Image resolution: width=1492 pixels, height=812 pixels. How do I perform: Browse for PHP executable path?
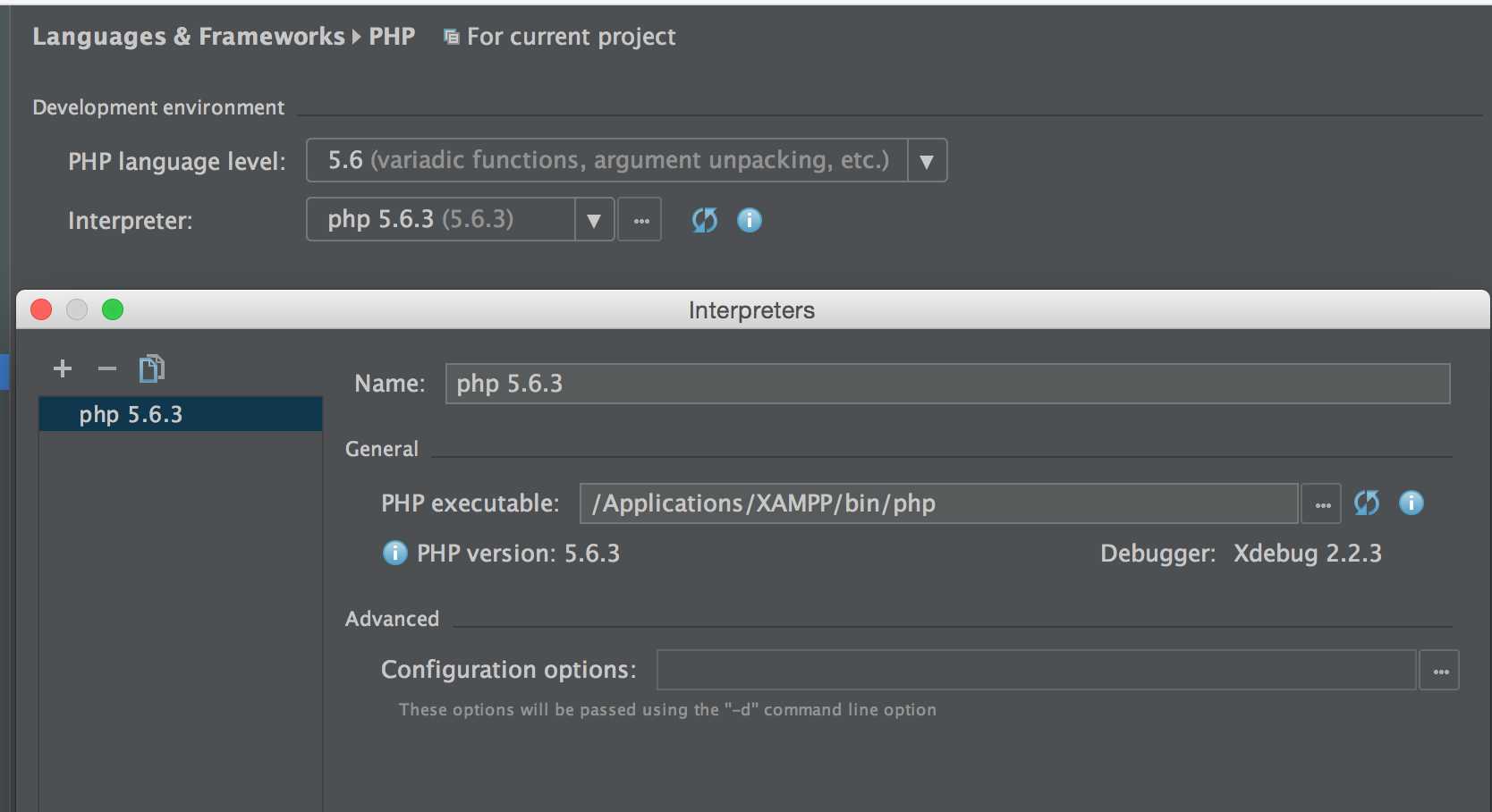[1322, 503]
